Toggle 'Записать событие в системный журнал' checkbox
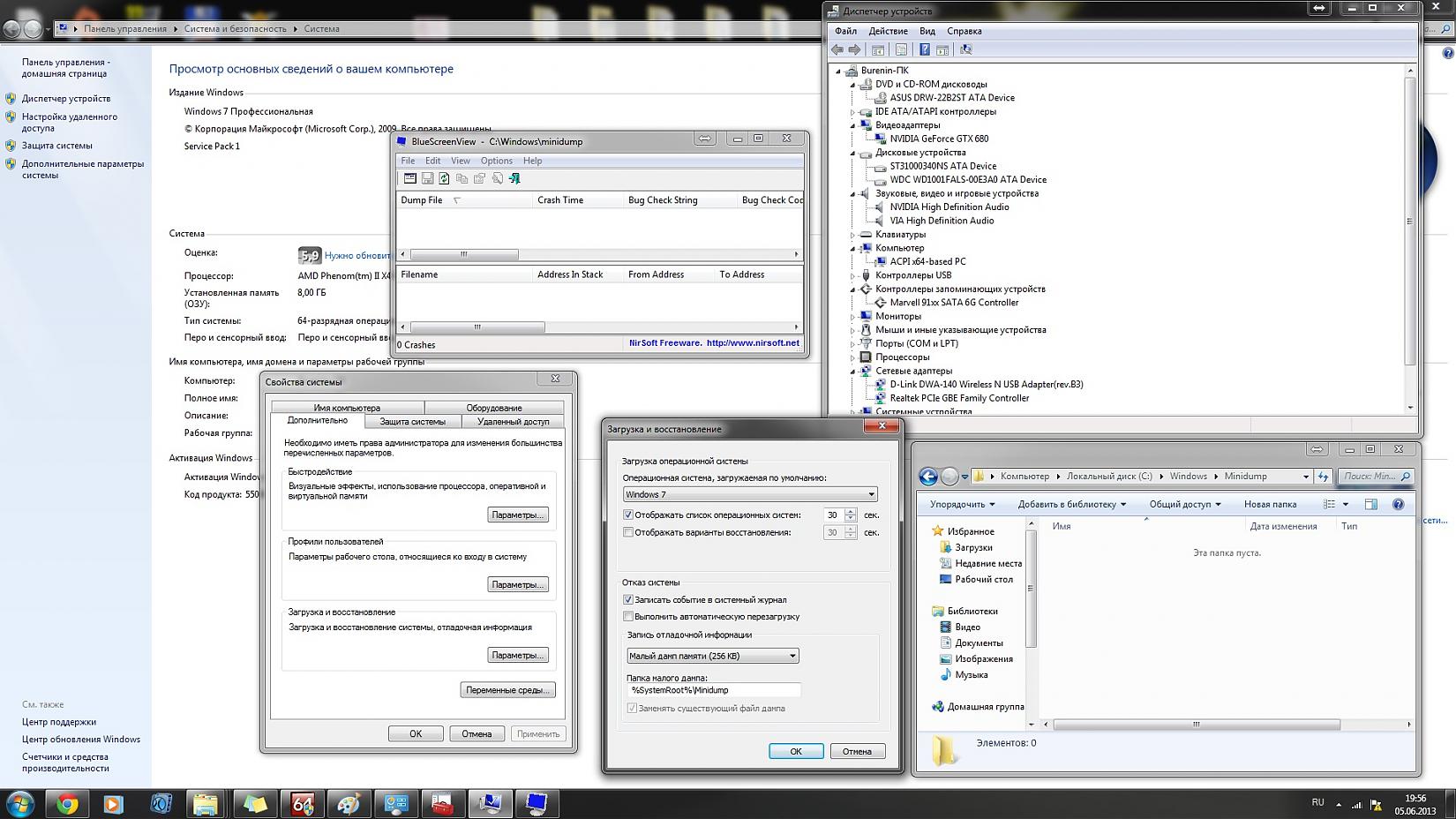This screenshot has height=819, width=1456. (628, 599)
